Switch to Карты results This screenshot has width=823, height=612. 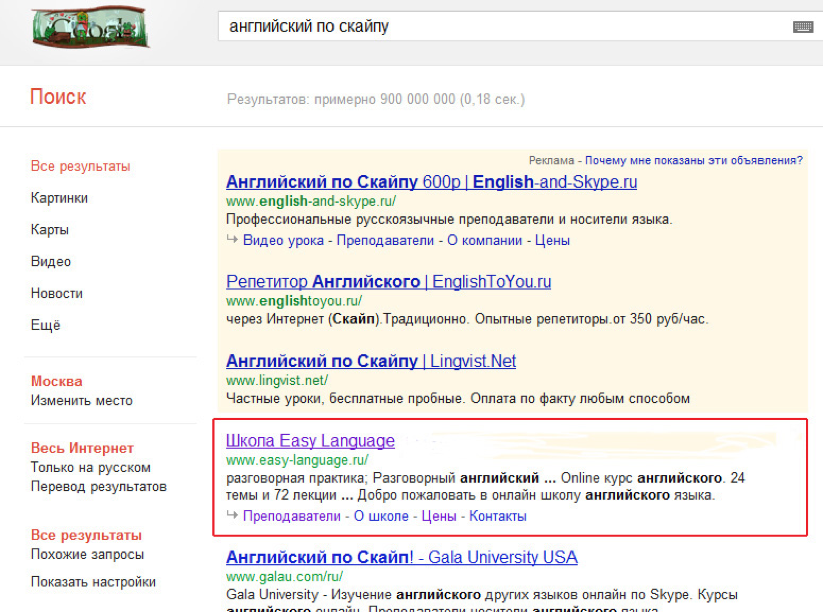[49, 230]
